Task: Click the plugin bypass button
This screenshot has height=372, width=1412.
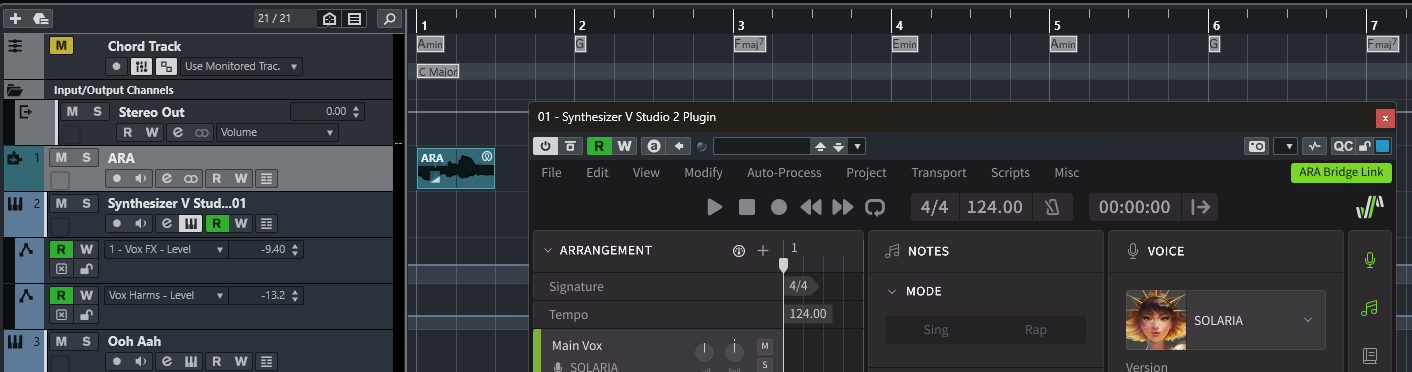Action: click(x=570, y=146)
